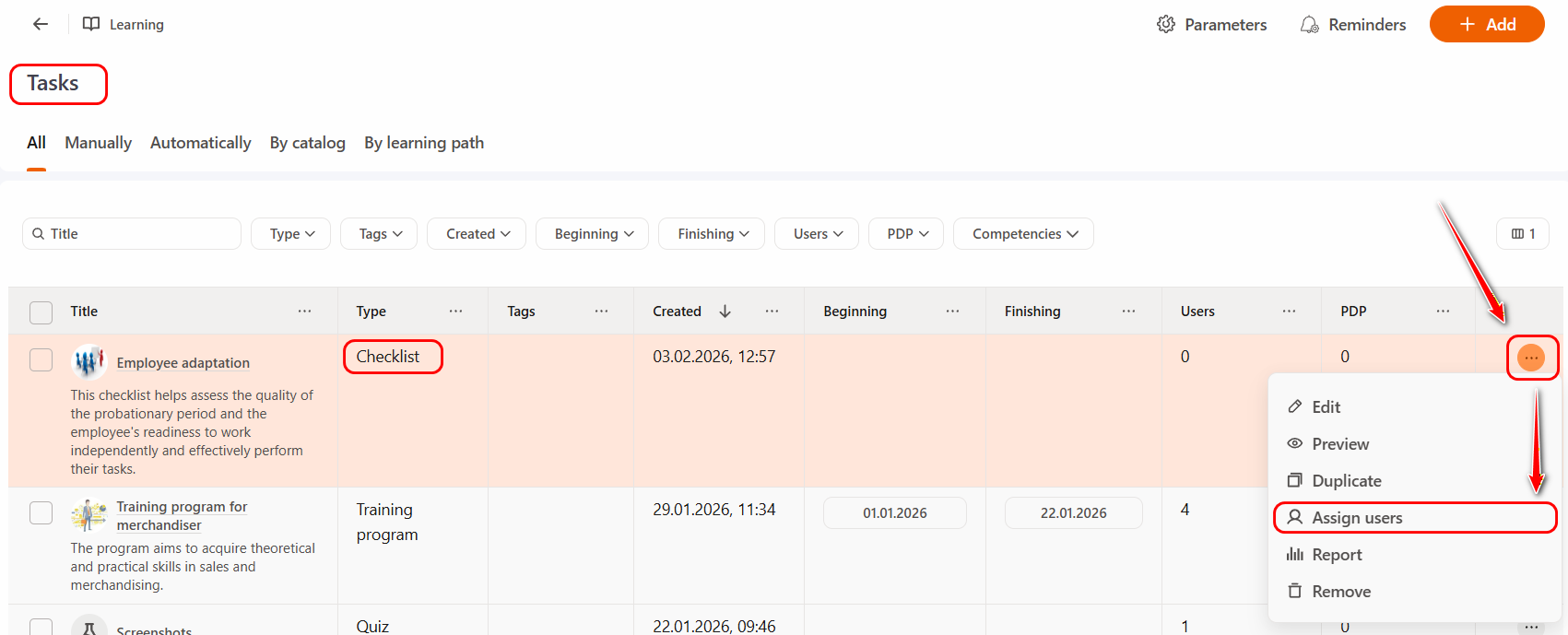Open the Competencies filter dropdown
The width and height of the screenshot is (1568, 635).
(x=1023, y=234)
